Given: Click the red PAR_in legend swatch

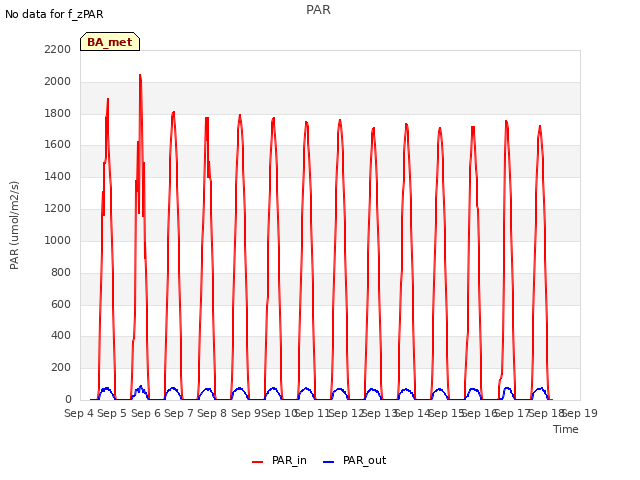Looking at the screenshot, I should click(258, 462).
